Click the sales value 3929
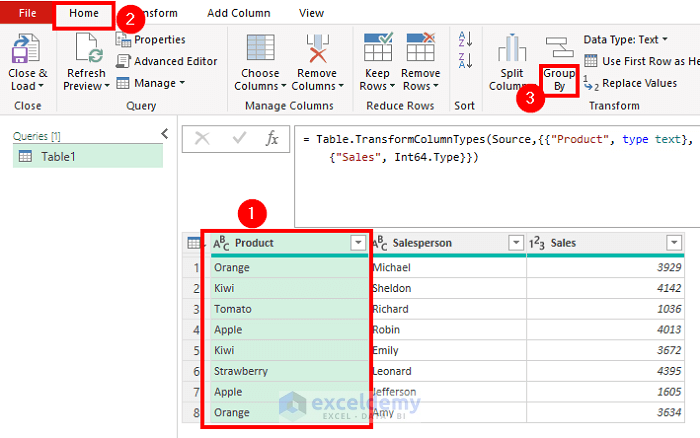Screen dimensions: 700x438 coord(605,267)
